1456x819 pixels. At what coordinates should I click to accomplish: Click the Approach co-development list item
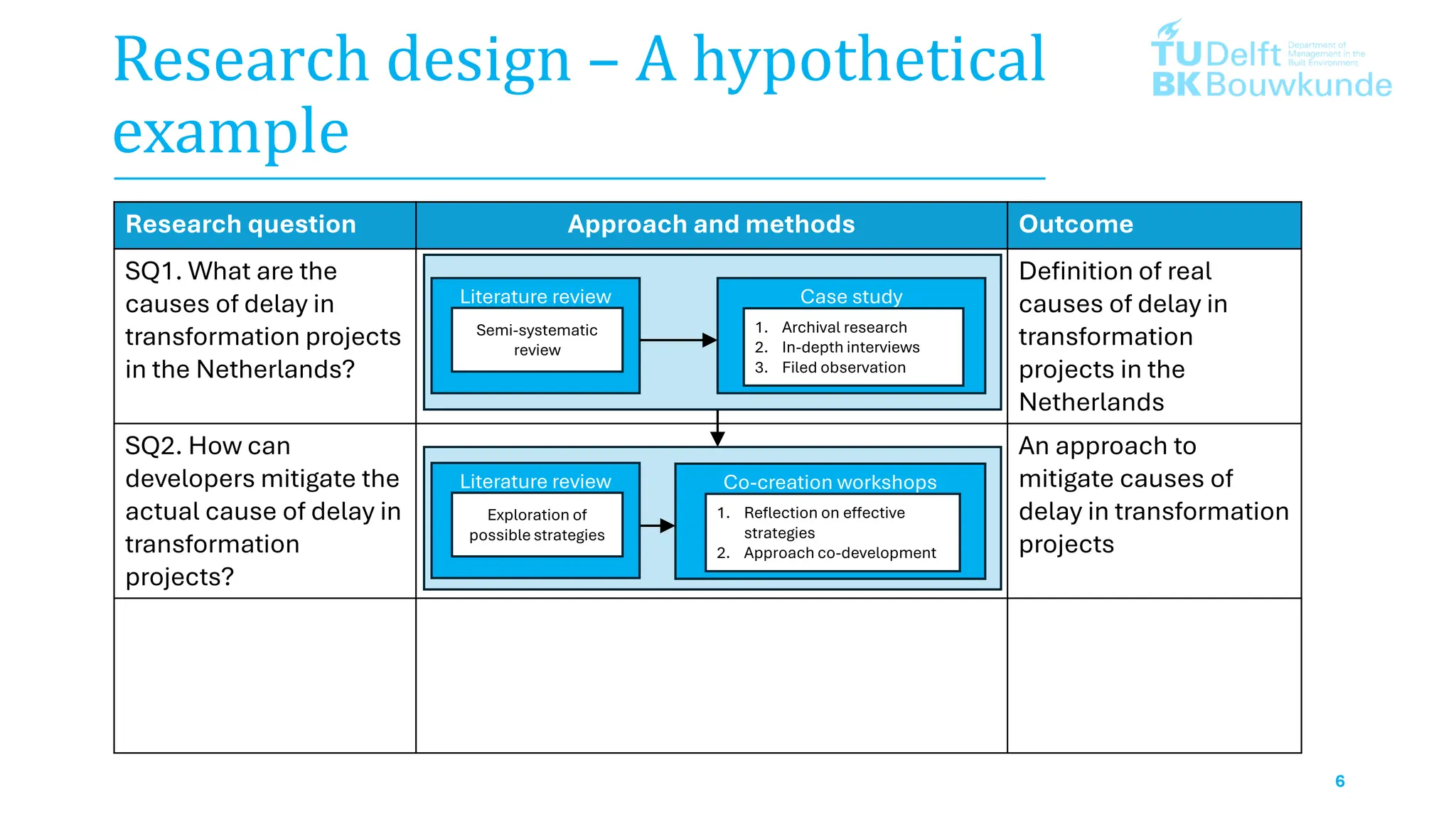[x=840, y=552]
